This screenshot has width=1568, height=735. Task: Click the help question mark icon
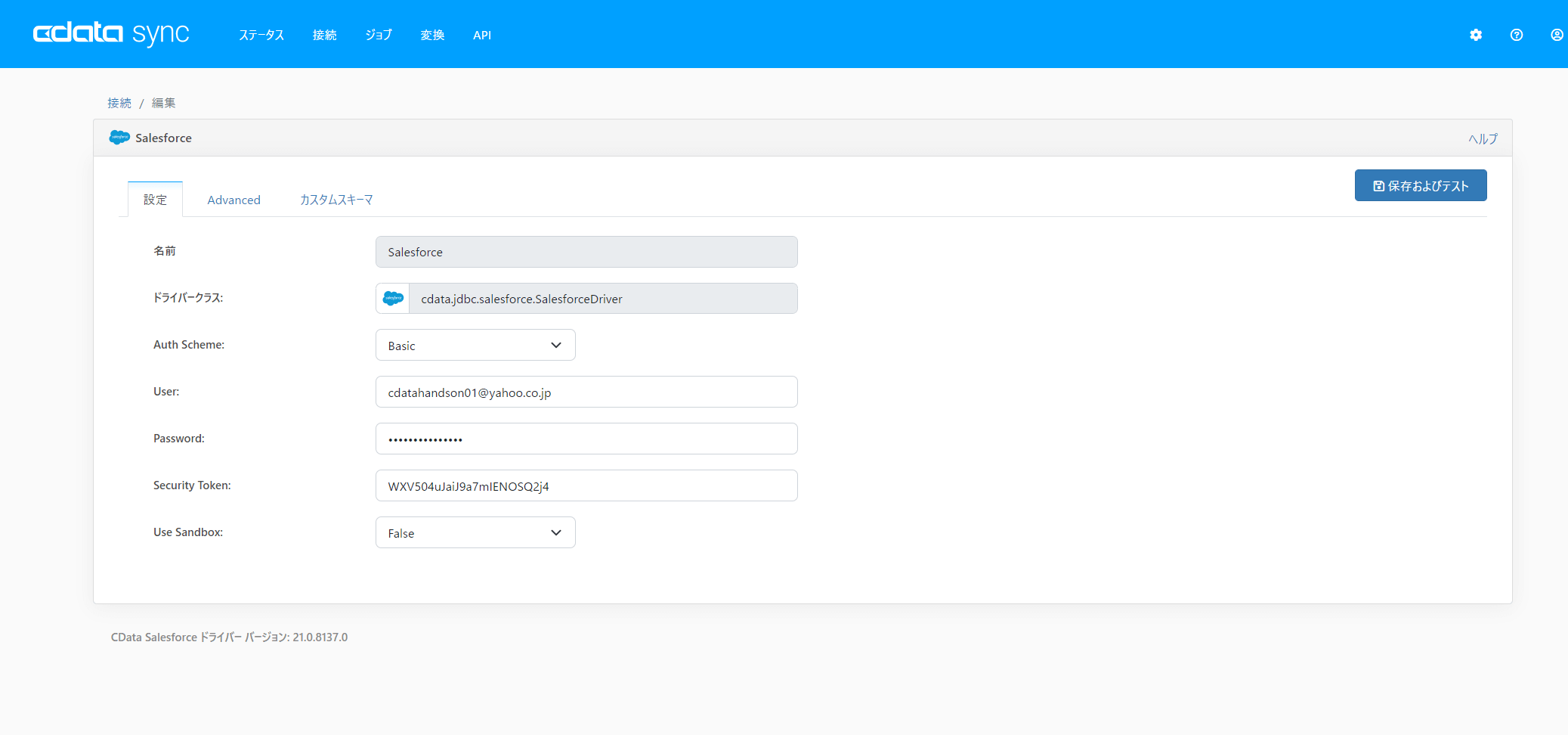click(1517, 35)
